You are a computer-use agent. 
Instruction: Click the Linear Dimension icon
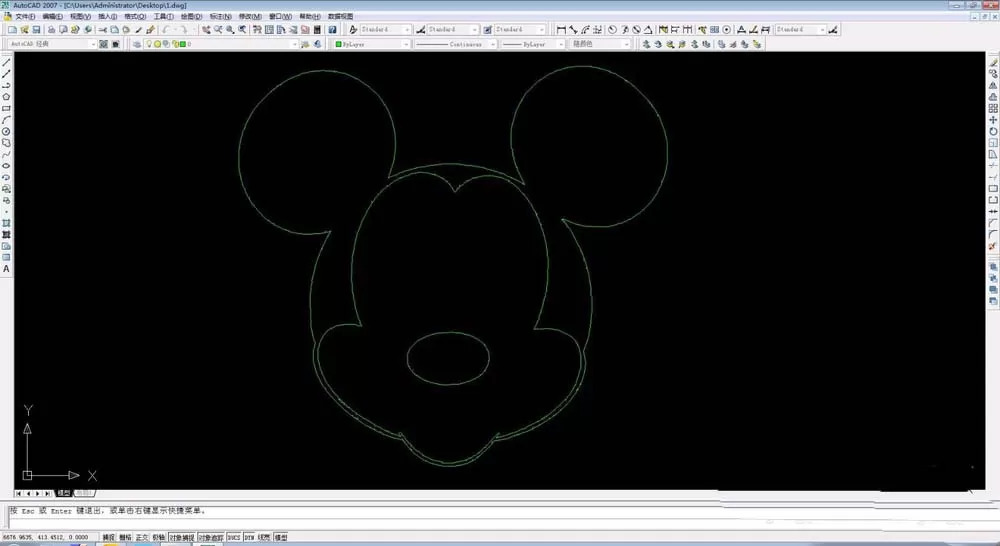click(x=561, y=29)
